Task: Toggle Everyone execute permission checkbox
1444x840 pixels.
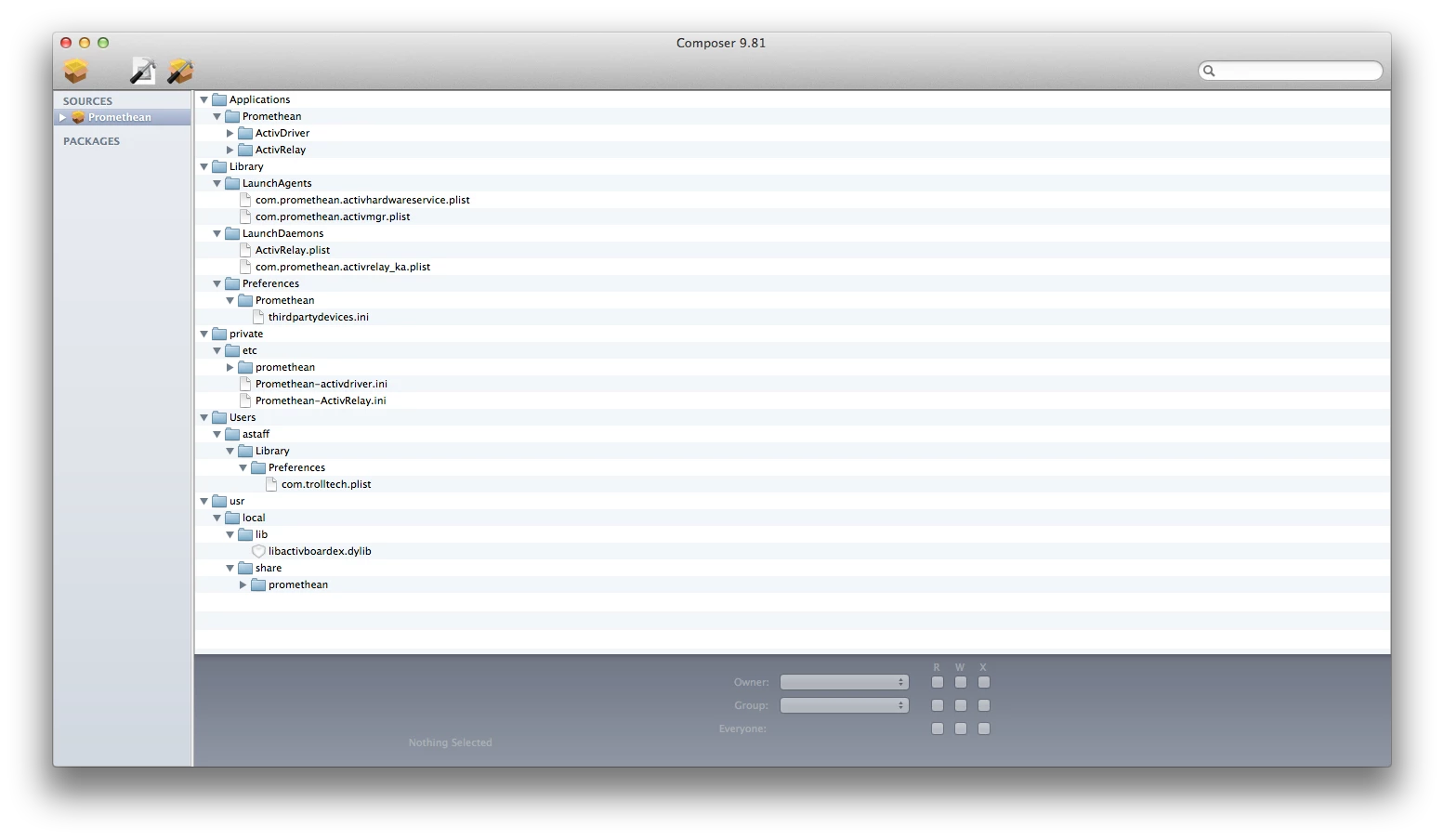Action: tap(984, 728)
